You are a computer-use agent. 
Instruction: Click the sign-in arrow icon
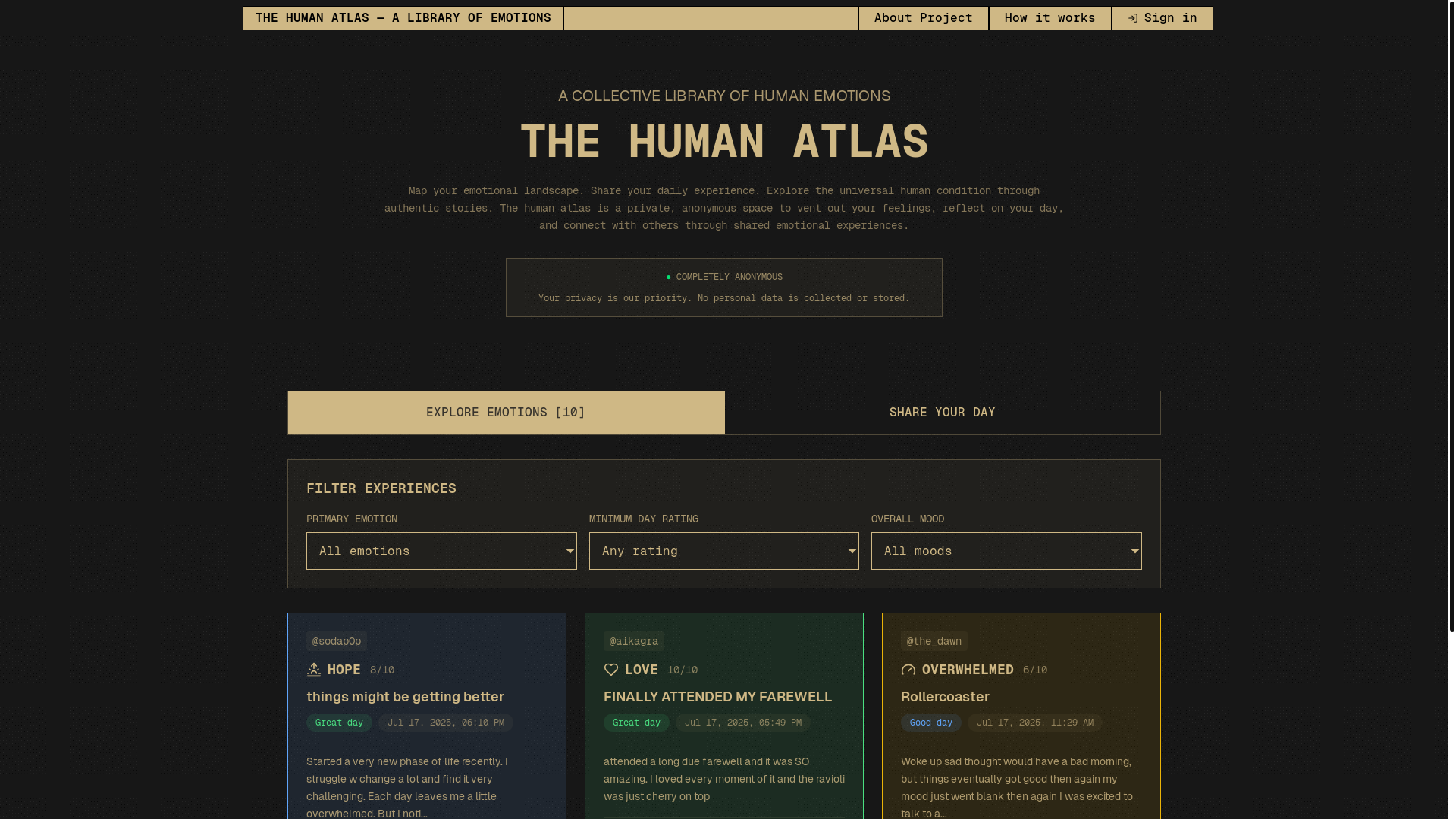(x=1133, y=18)
